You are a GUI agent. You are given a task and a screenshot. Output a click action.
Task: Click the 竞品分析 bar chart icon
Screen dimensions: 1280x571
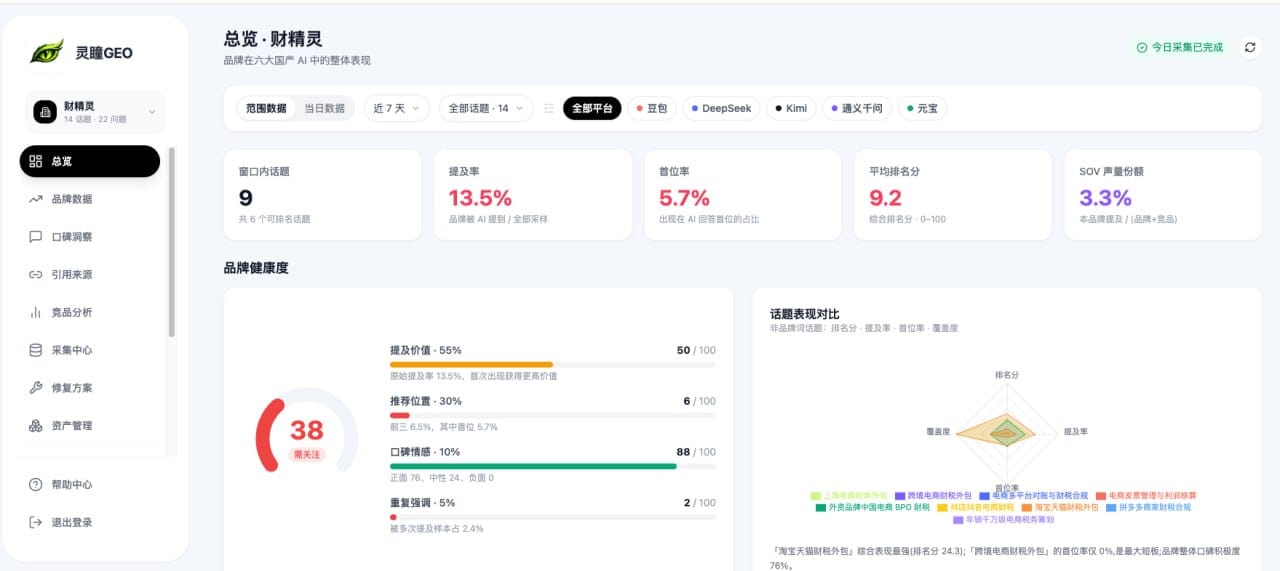point(36,312)
